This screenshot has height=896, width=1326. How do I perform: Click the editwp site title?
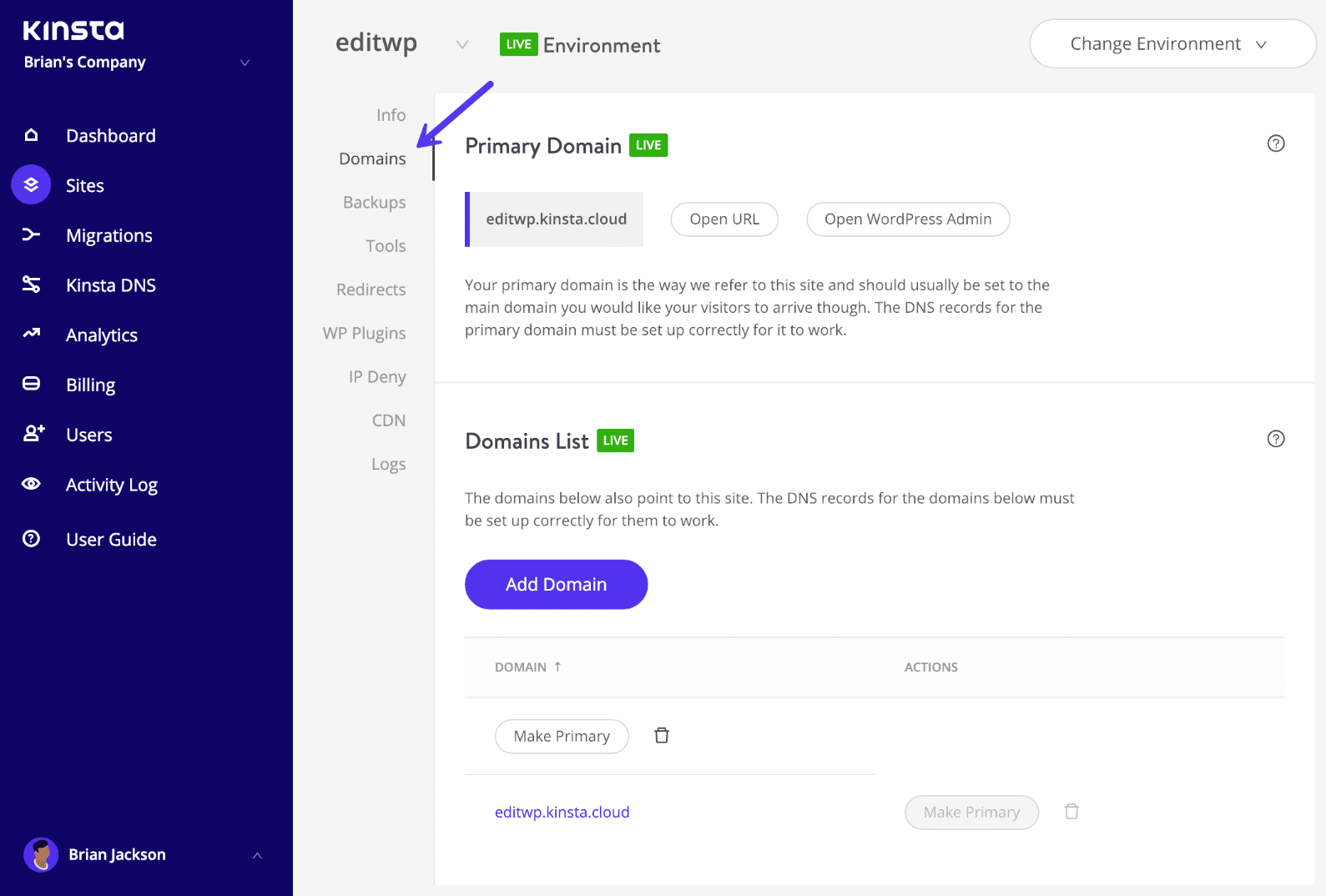coord(376,43)
